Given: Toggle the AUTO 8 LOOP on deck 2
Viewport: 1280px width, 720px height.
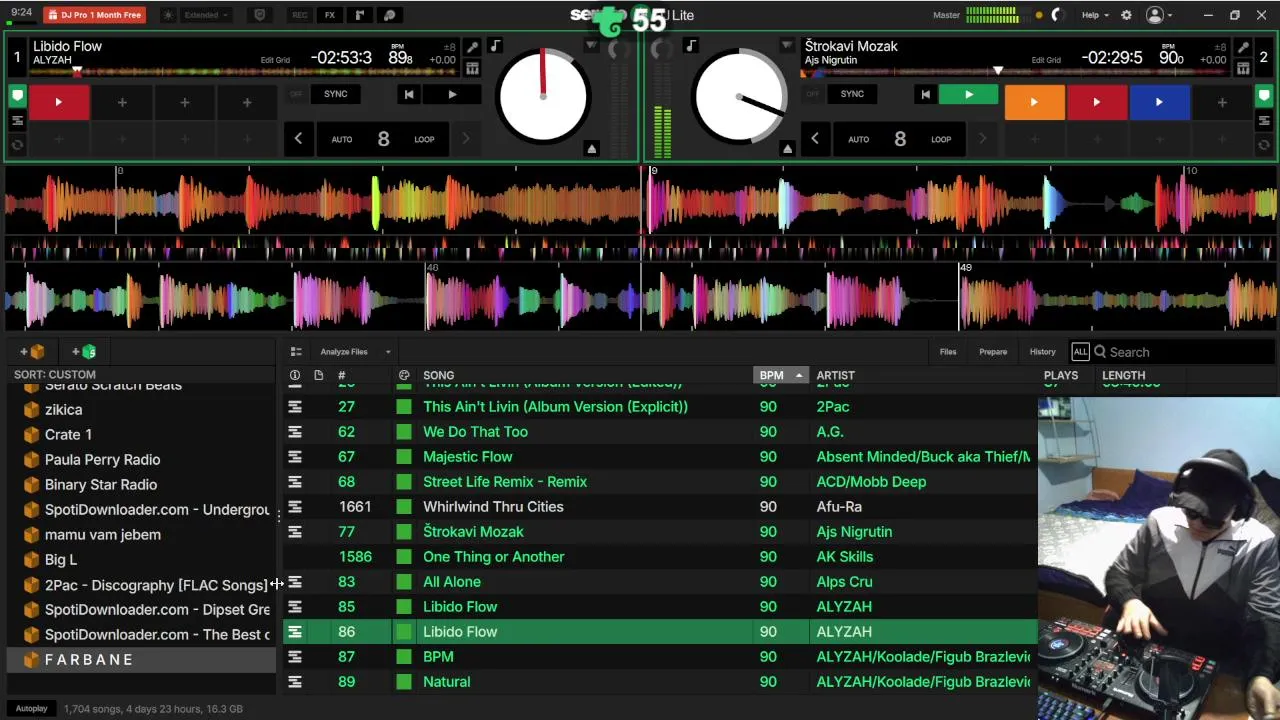Looking at the screenshot, I should (x=900, y=139).
